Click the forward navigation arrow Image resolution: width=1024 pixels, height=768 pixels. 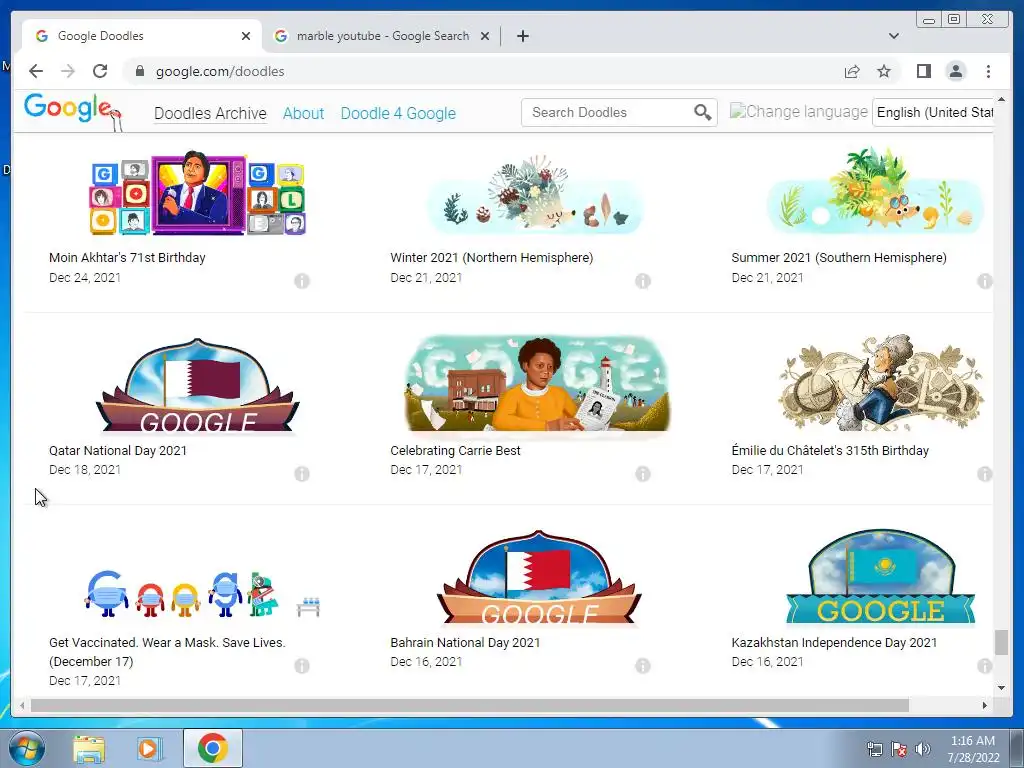68,71
